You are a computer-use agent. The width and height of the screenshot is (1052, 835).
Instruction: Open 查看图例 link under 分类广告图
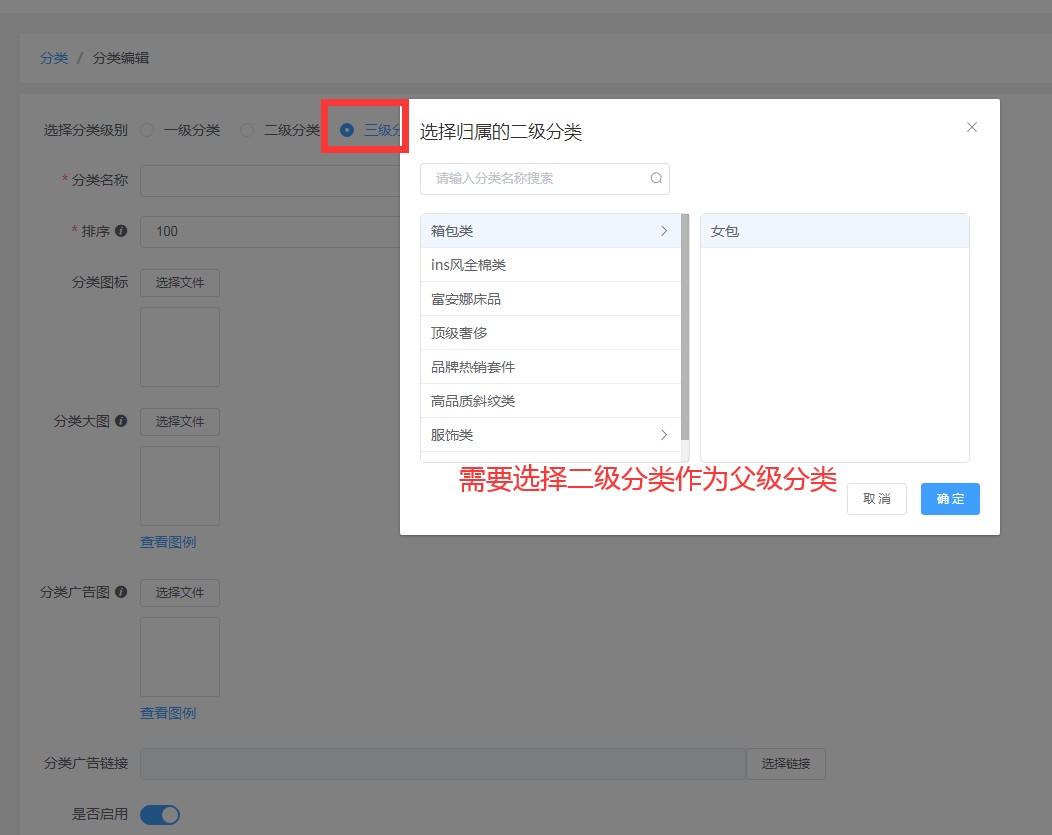coord(168,713)
